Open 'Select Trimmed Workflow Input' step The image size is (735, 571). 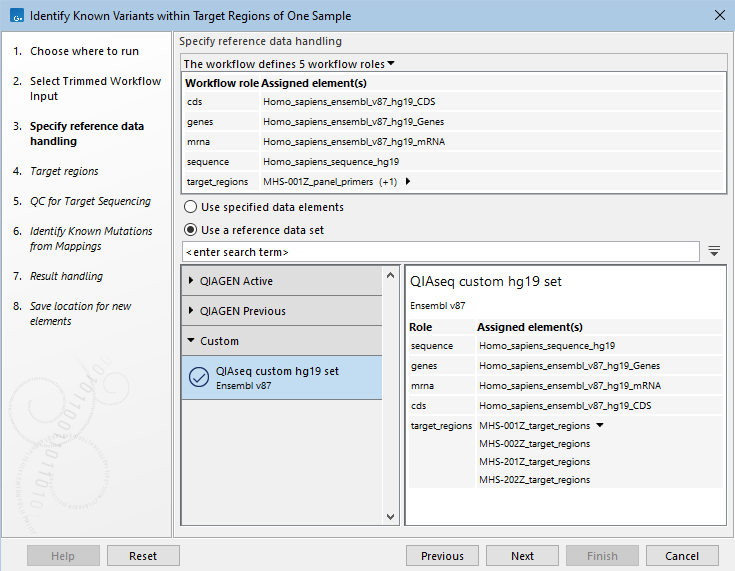[x=94, y=89]
